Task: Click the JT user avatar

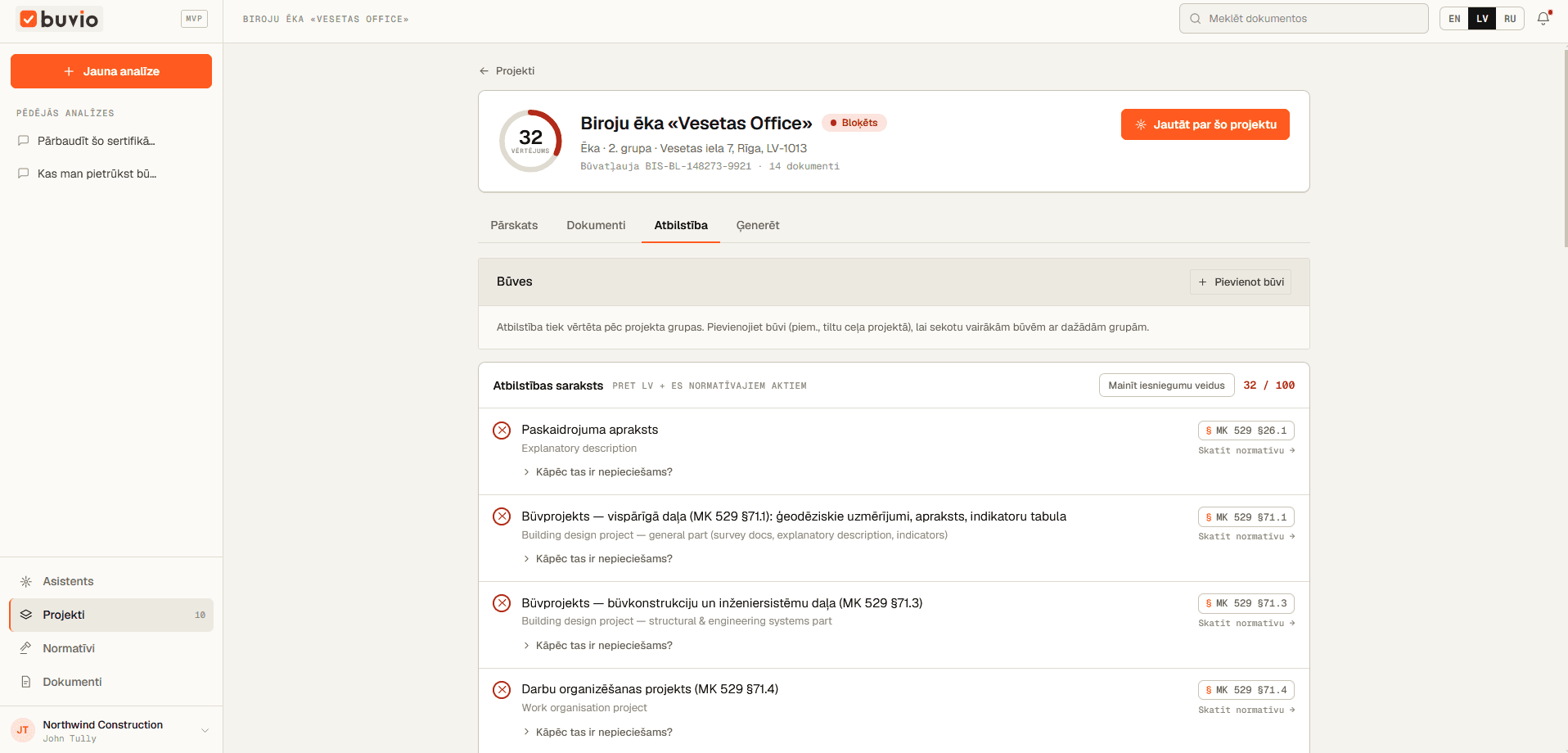Action: click(x=23, y=730)
